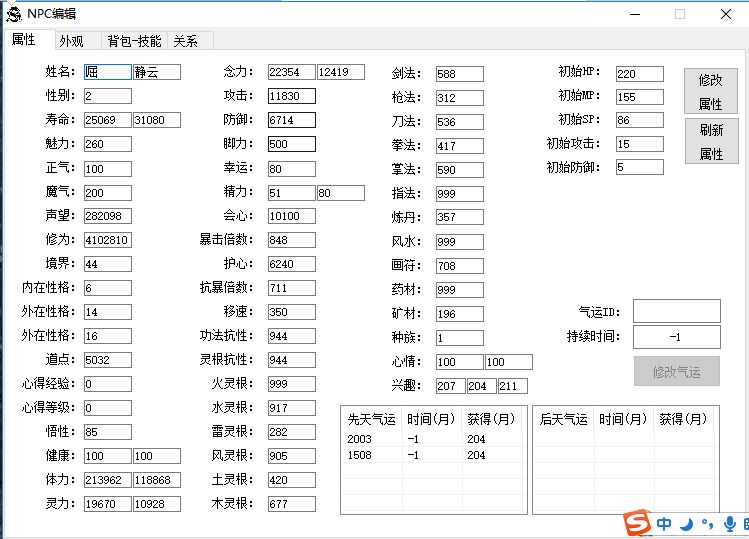Click the 后天气运 column header
The image size is (749, 539).
(564, 420)
